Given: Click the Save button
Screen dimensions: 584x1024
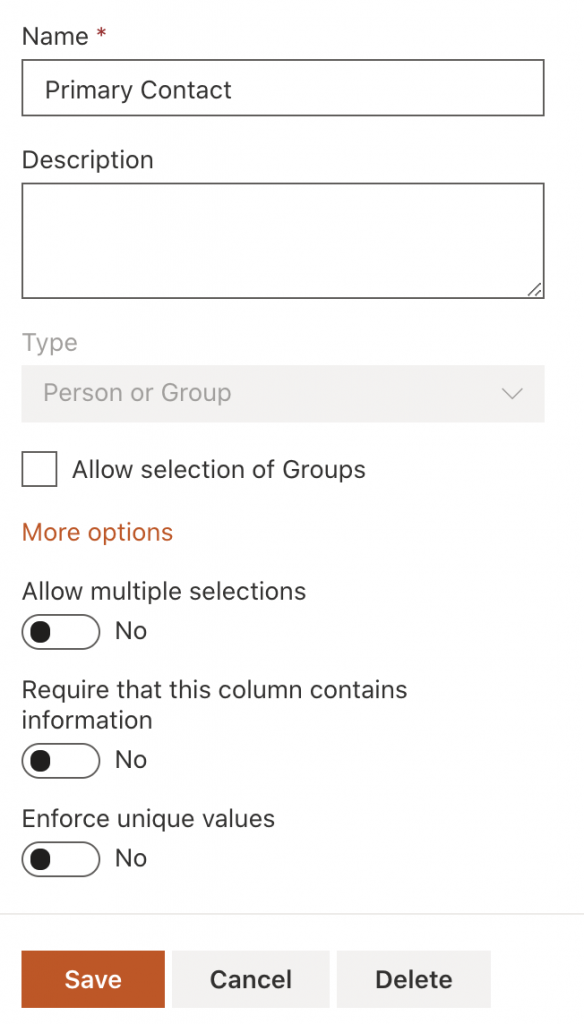Looking at the screenshot, I should coord(92,979).
